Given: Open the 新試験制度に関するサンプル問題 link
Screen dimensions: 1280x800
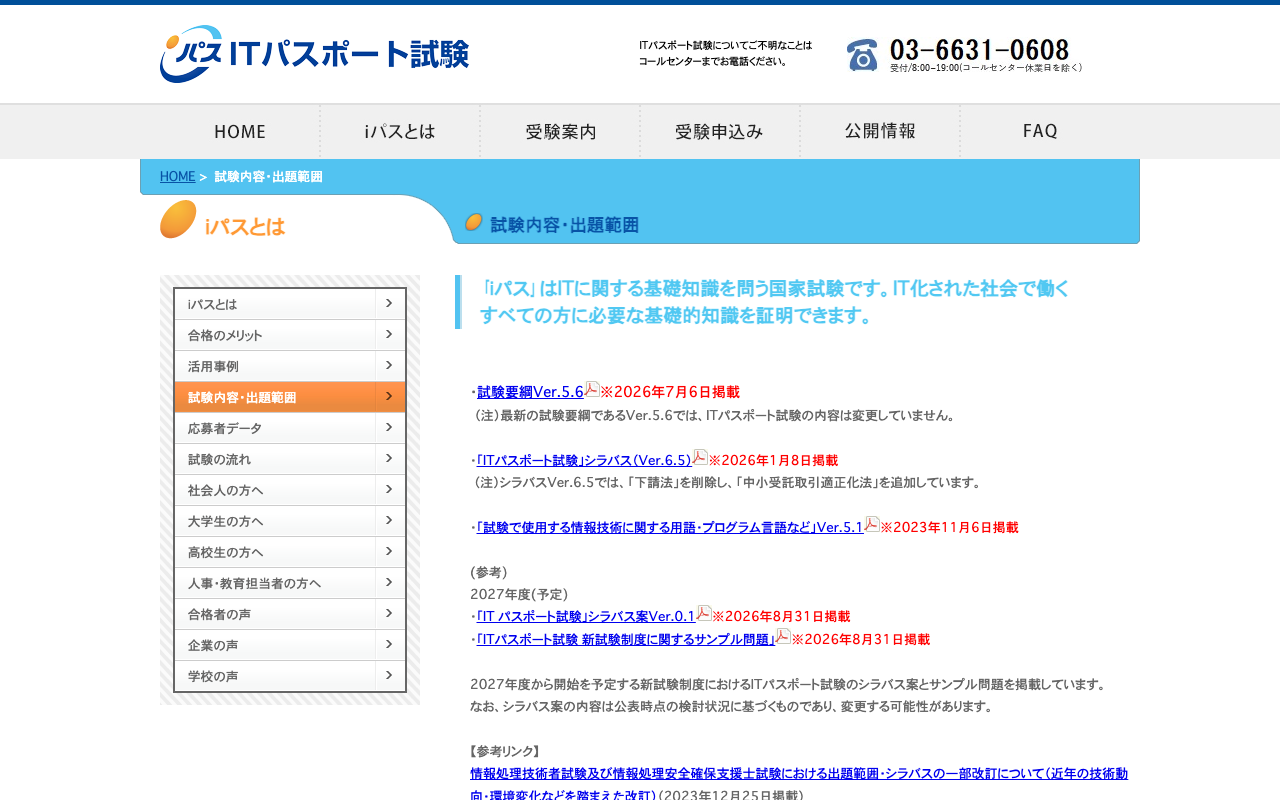Looking at the screenshot, I should coord(626,639).
